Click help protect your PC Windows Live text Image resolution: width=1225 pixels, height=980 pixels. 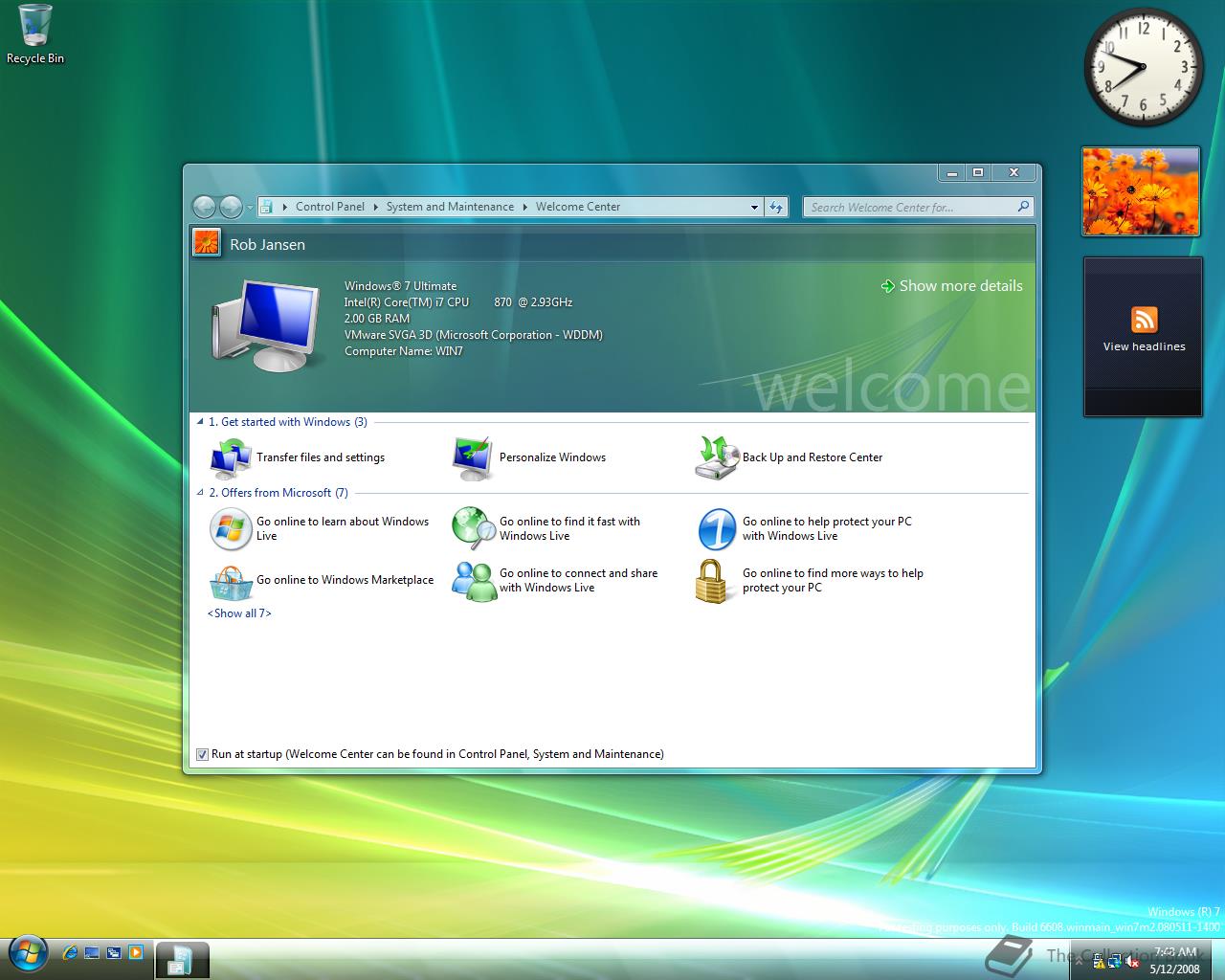827,528
